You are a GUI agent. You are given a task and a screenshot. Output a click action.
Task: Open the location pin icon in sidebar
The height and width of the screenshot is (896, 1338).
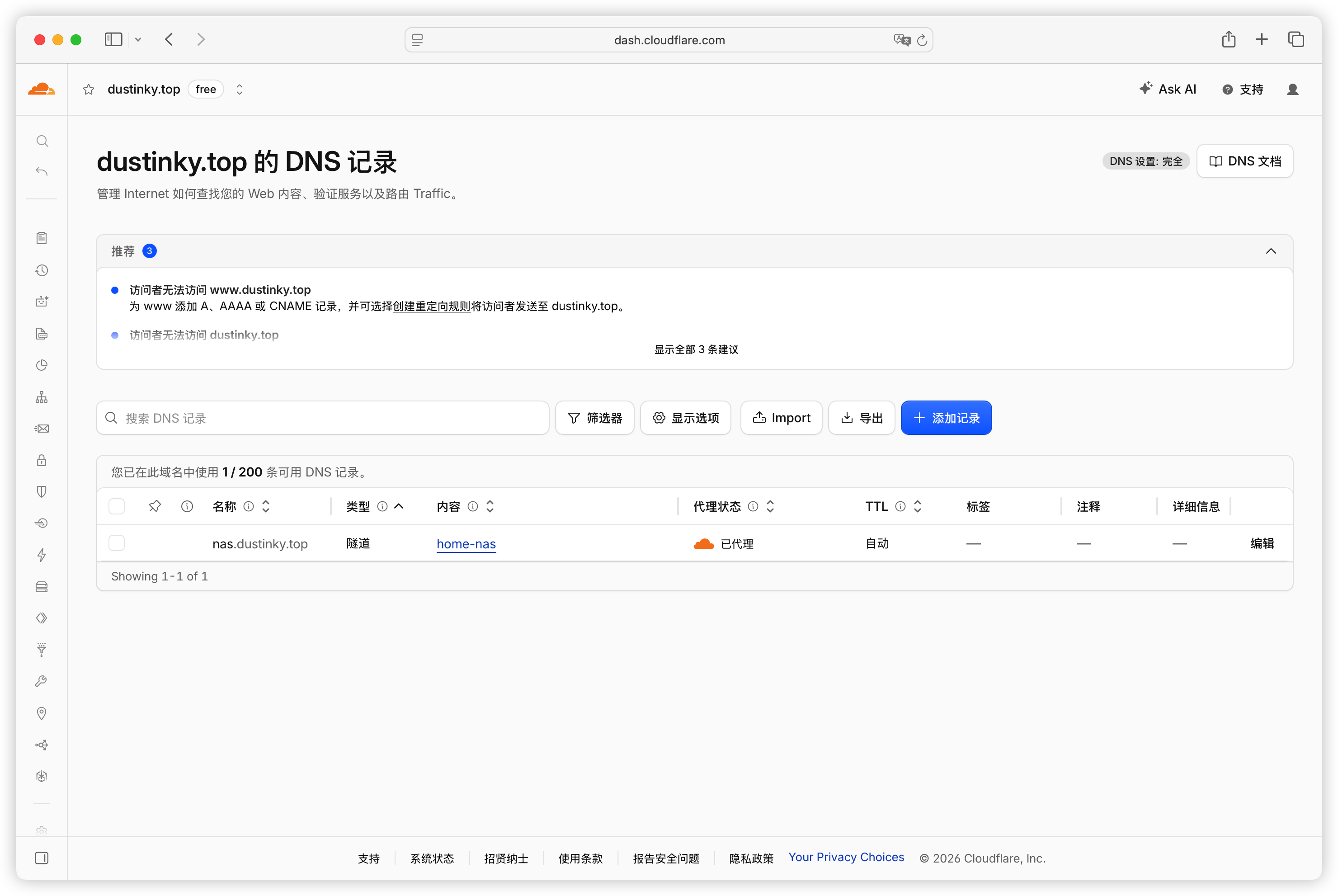(42, 713)
